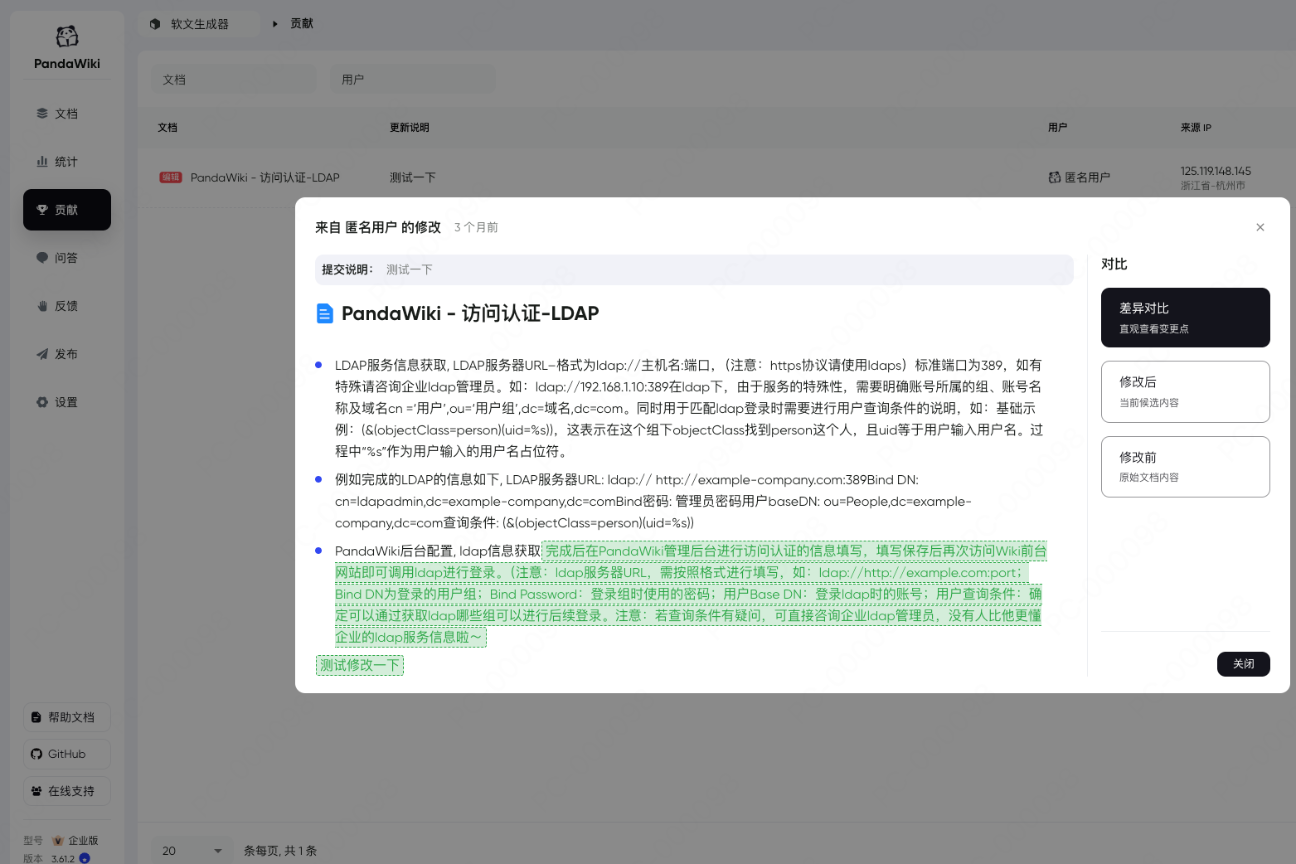Click the 设置 gear icon
Screen dimensions: 1296x864
[x=42, y=402]
